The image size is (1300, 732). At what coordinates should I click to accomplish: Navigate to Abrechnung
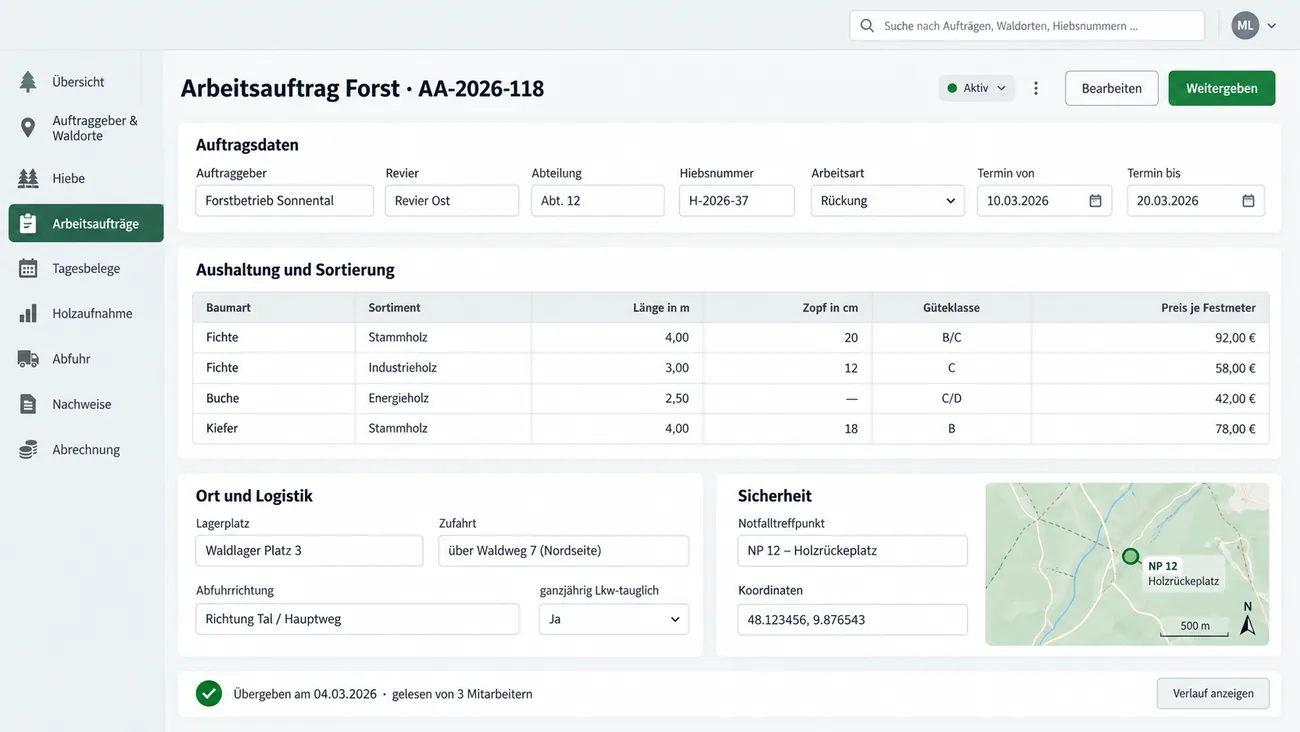click(86, 449)
